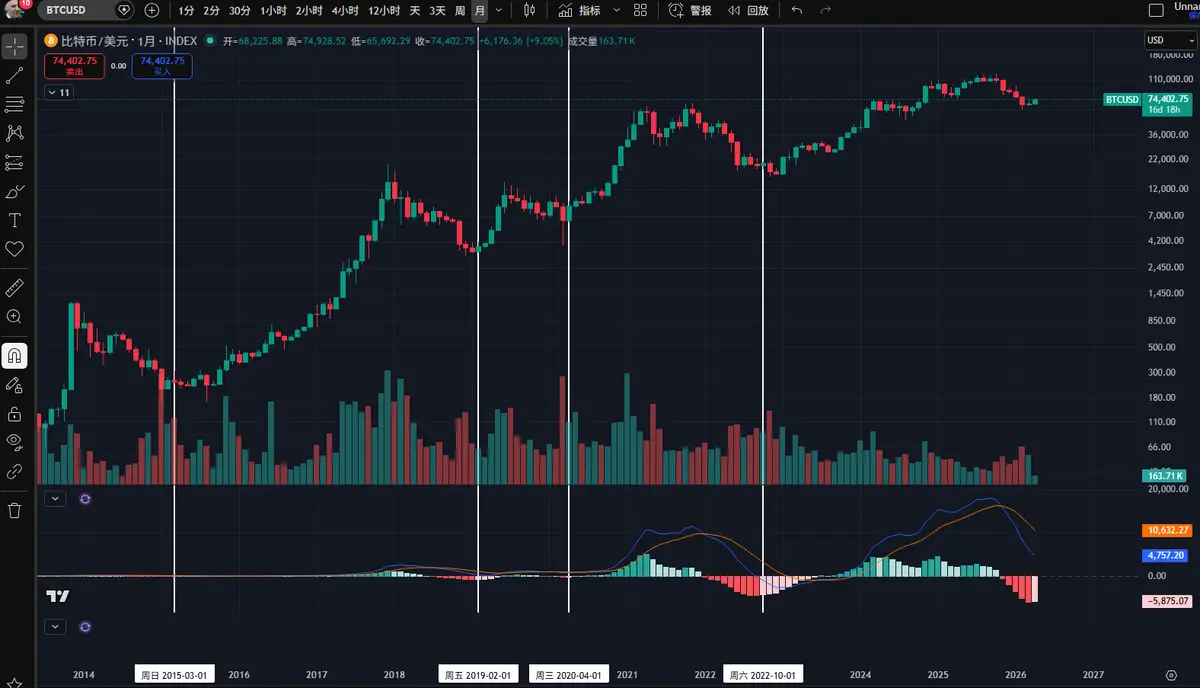The height and width of the screenshot is (688, 1200).
Task: Select the zoom-in magnifier tool
Action: click(x=15, y=316)
